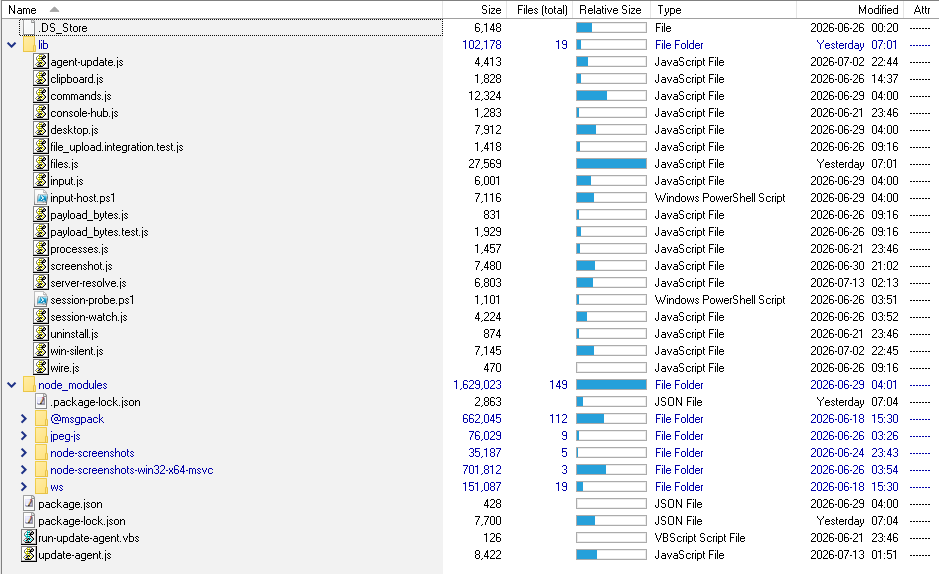Click the file count 112
Viewport: 939px width, 574px height.
(558, 419)
